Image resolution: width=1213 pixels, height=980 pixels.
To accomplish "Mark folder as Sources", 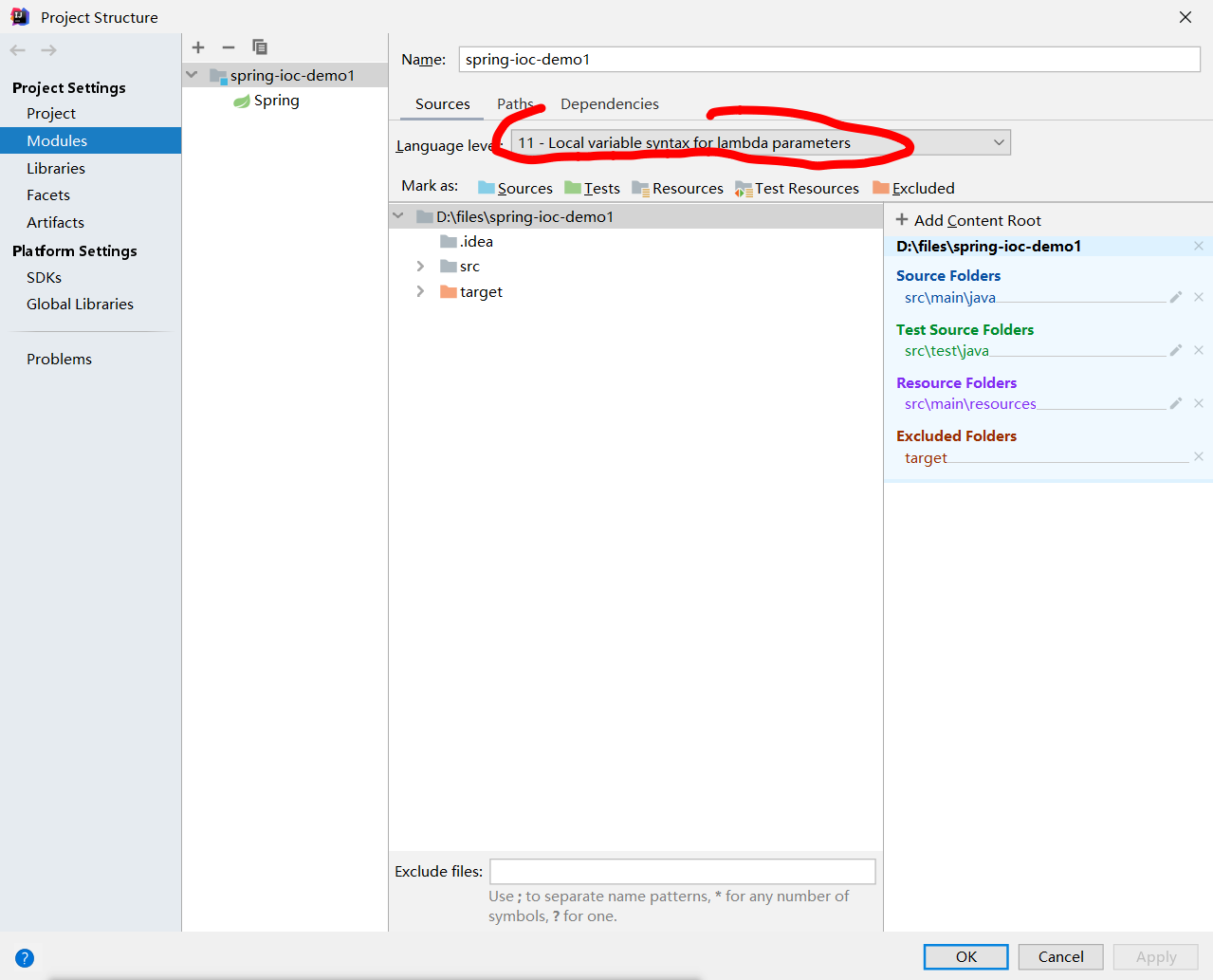I will click(x=515, y=188).
